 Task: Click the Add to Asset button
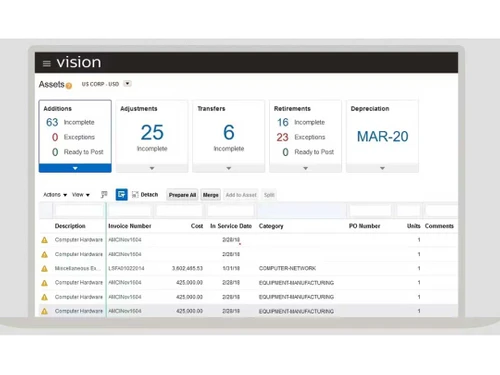coord(241,195)
